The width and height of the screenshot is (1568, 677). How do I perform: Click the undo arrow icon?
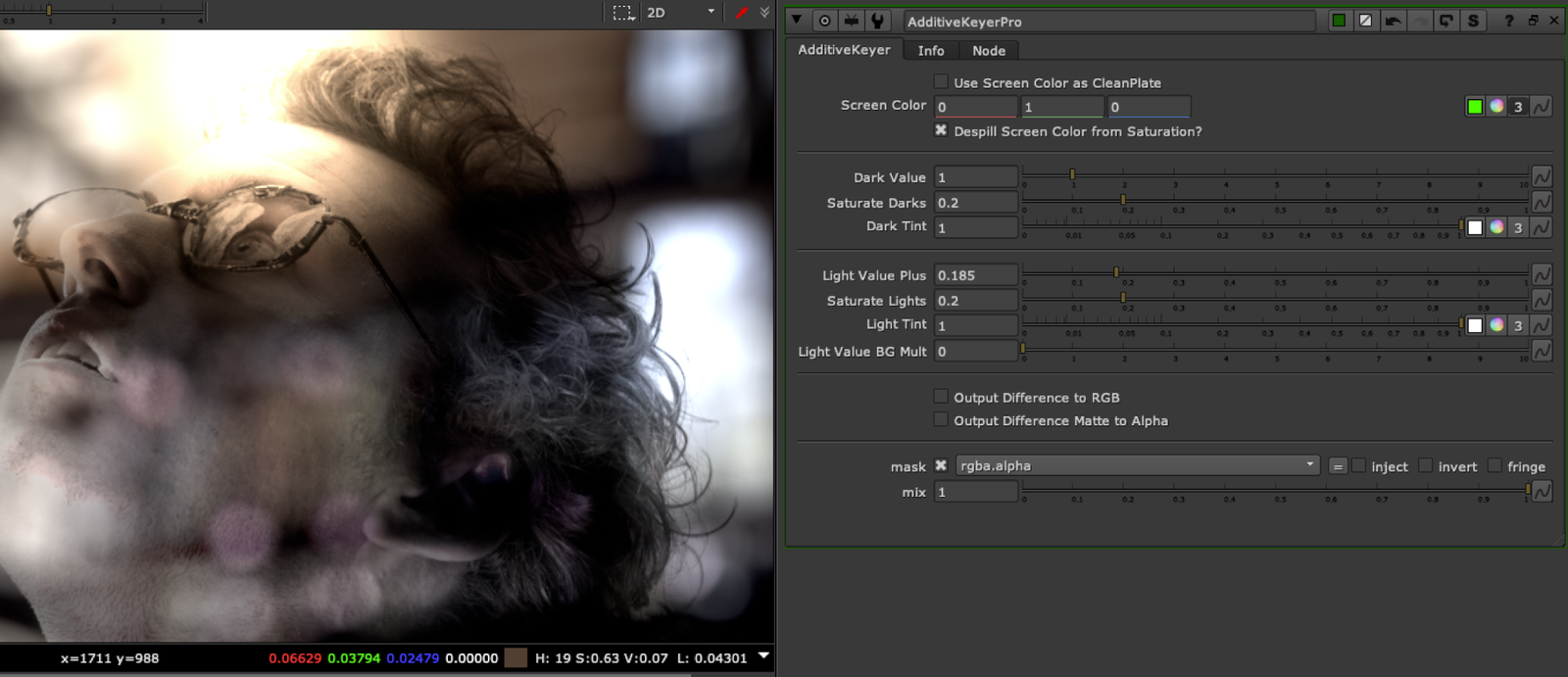pyautogui.click(x=1393, y=21)
